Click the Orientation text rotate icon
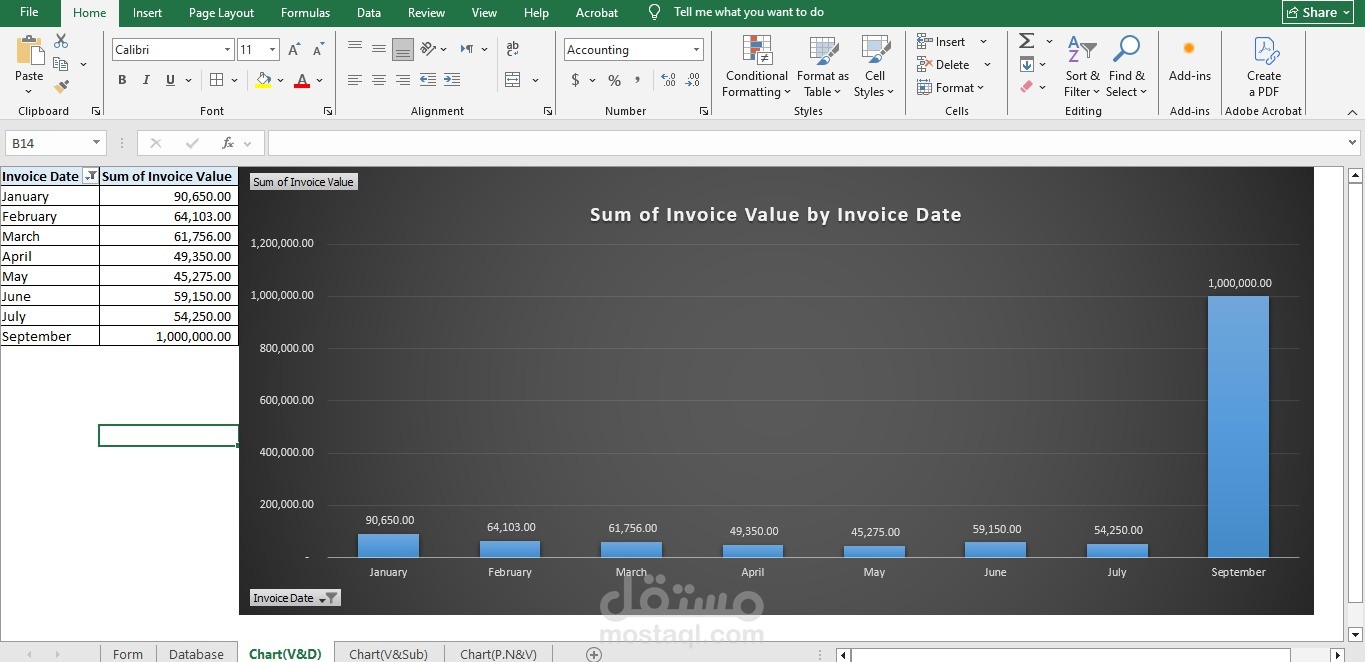The width and height of the screenshot is (1365, 662). 428,49
